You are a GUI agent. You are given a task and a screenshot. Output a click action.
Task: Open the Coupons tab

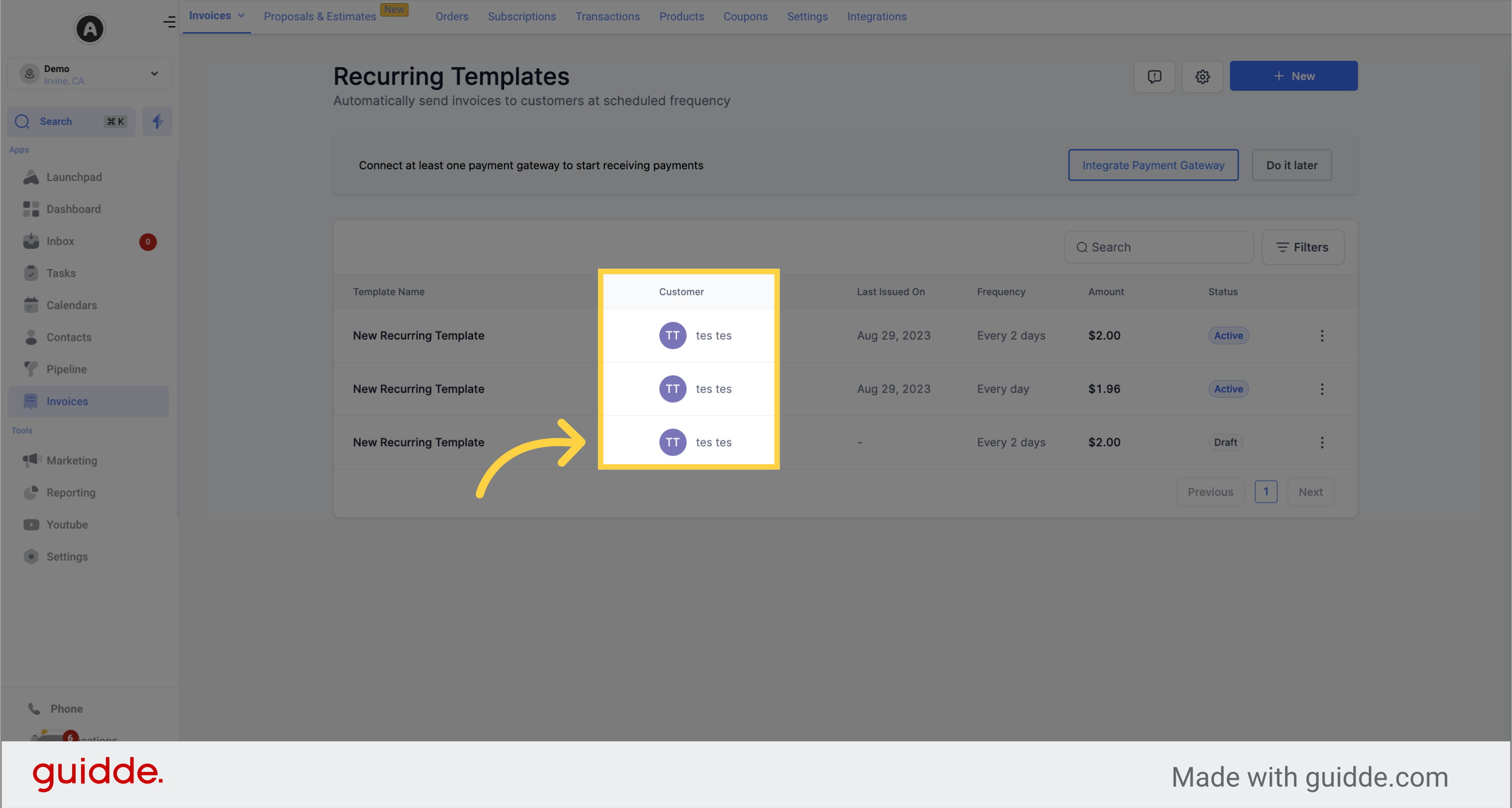(745, 16)
